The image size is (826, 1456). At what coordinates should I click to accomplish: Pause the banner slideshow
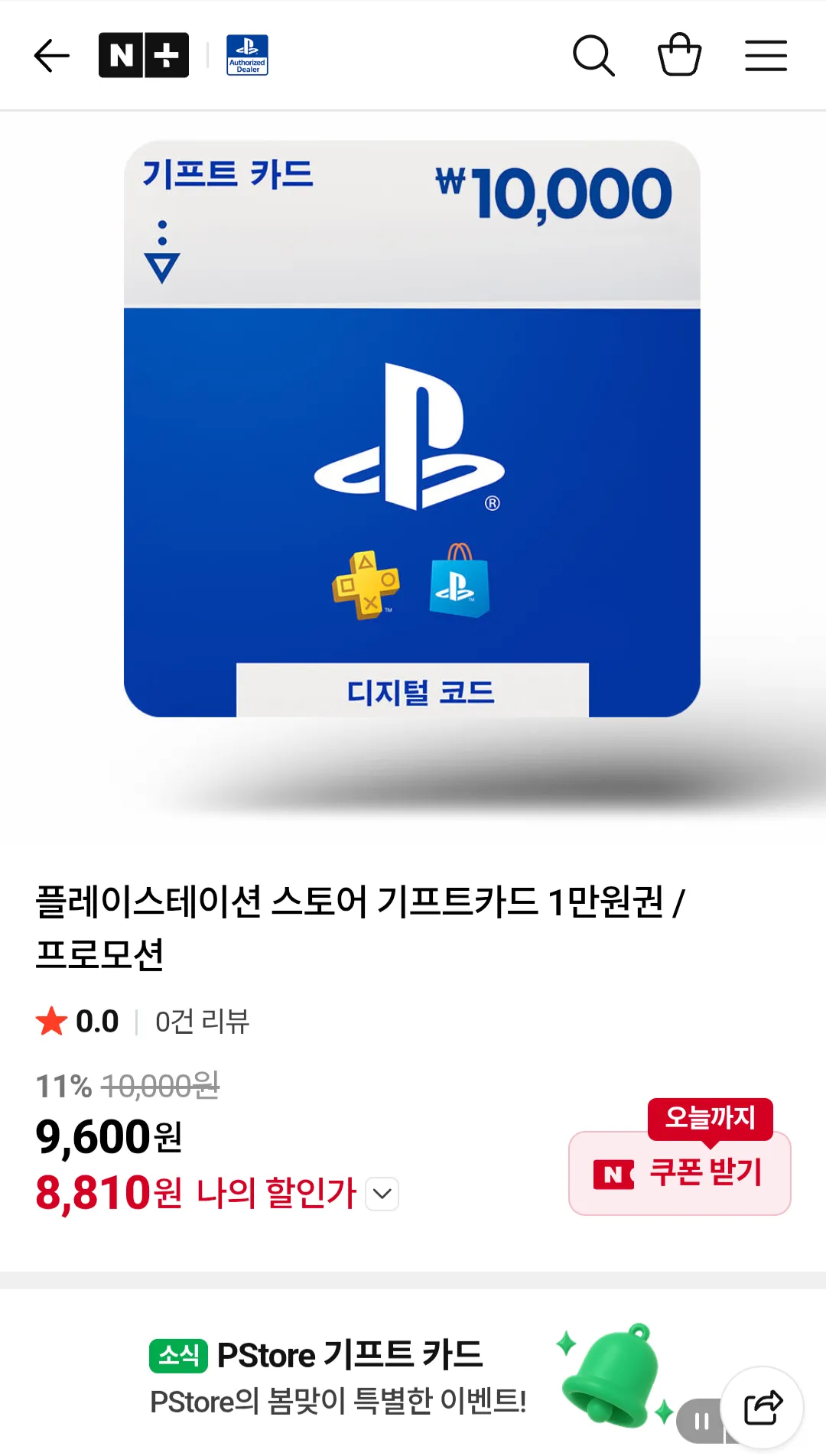tap(701, 1421)
